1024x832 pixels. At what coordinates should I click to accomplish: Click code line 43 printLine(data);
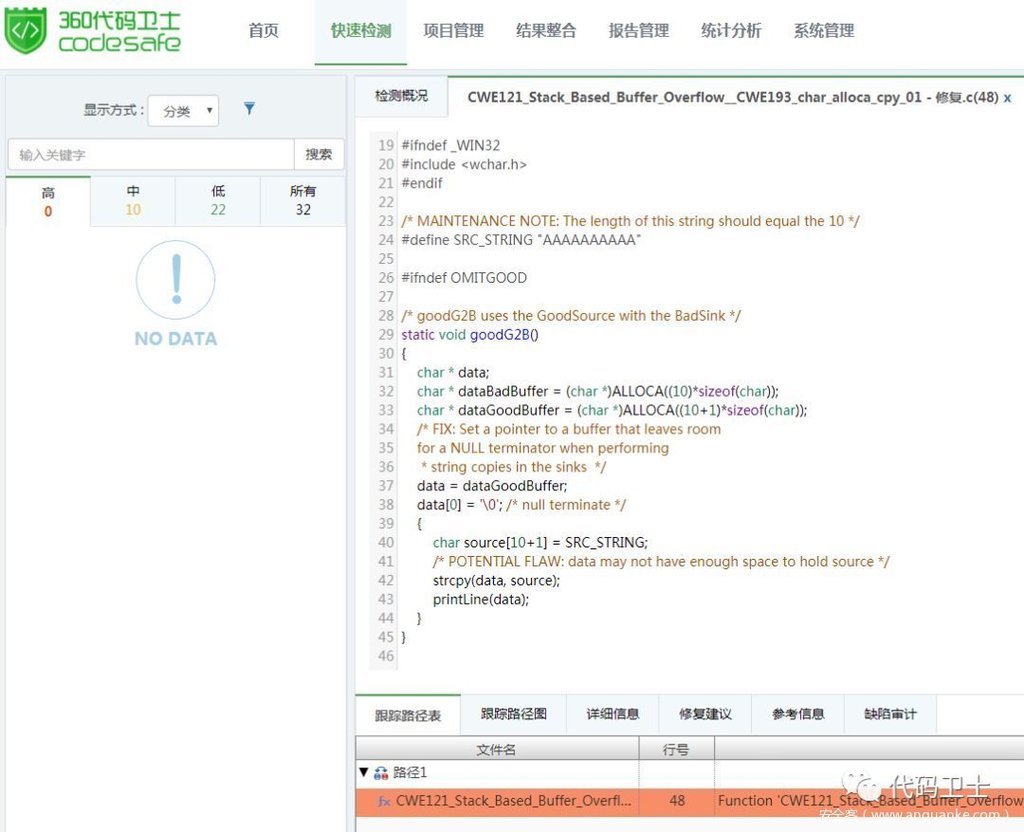(x=481, y=600)
